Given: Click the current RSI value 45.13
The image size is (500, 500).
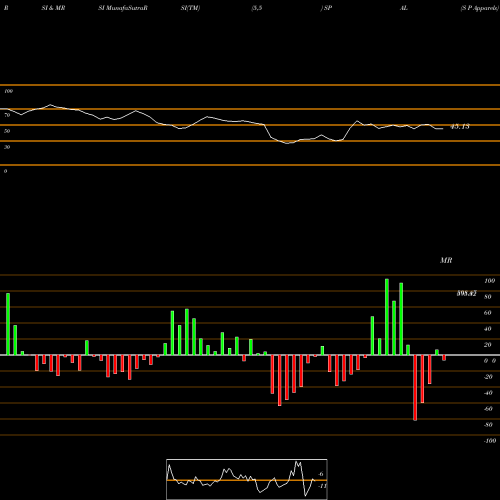Looking at the screenshot, I should [x=460, y=127].
